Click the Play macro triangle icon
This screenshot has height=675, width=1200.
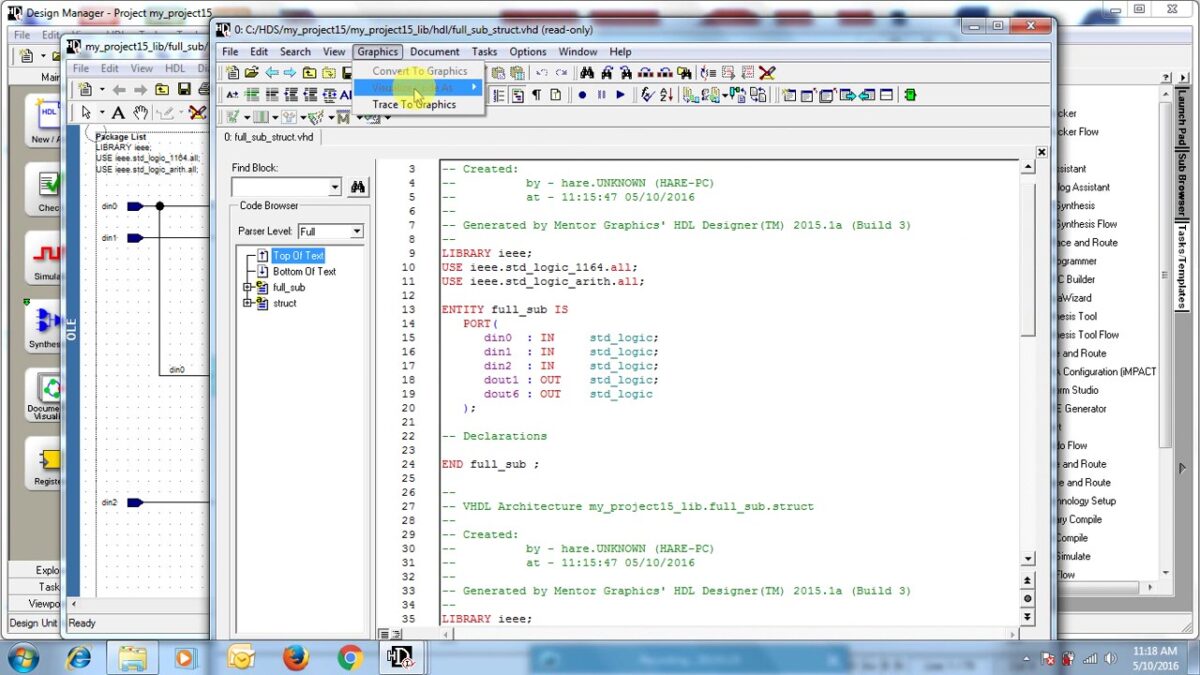click(620, 95)
